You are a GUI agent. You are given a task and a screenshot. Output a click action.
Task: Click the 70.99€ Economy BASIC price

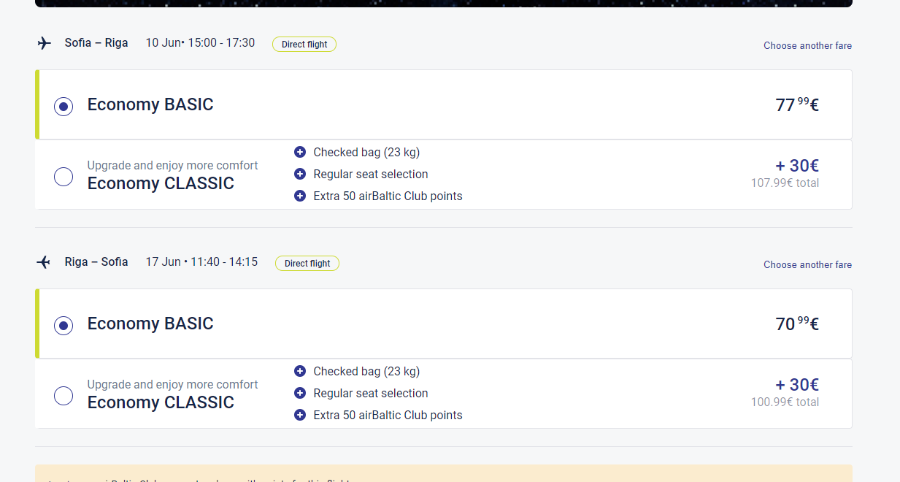[797, 324]
